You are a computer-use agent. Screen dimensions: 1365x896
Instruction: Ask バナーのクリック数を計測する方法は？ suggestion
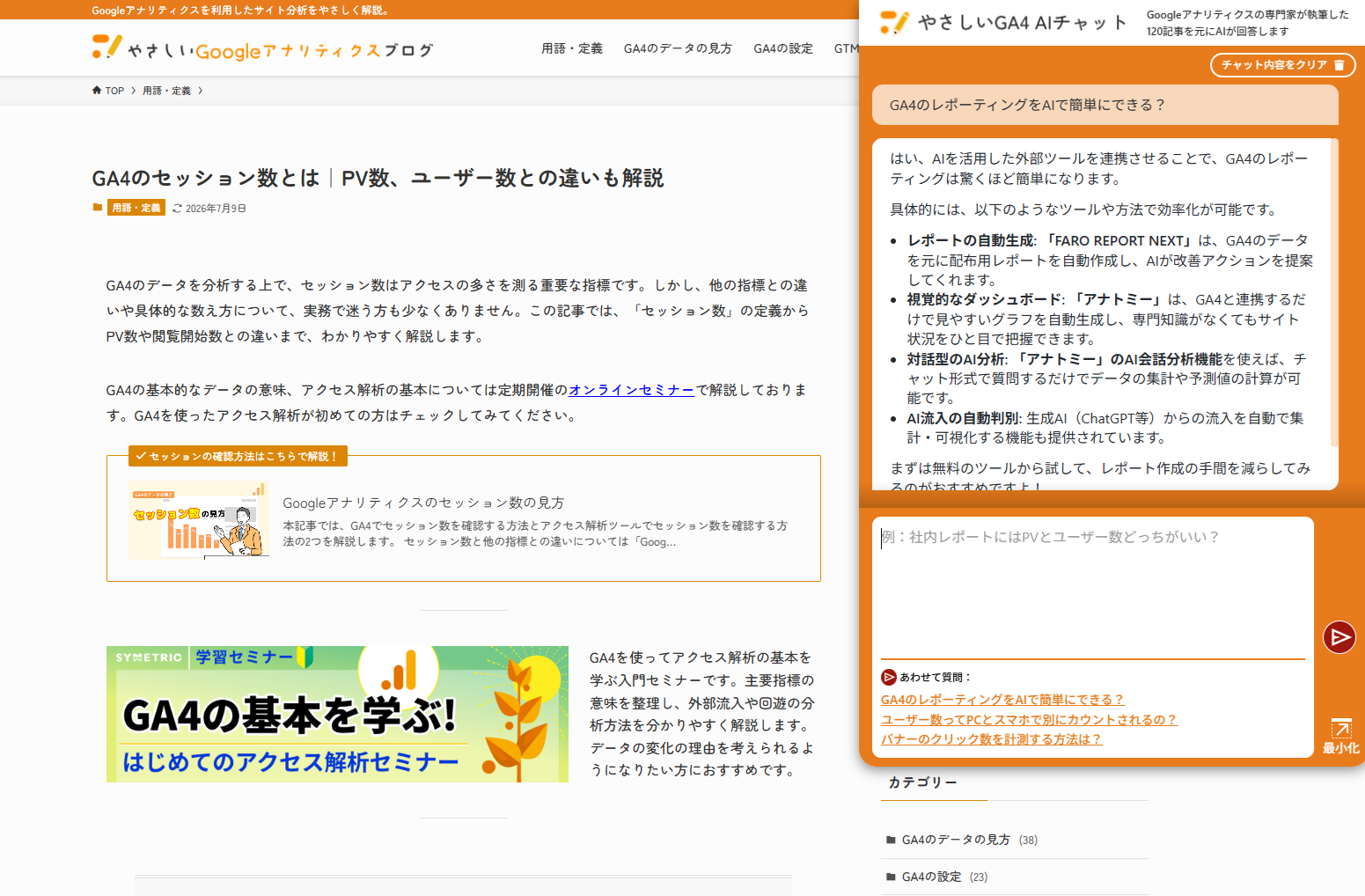click(x=991, y=739)
